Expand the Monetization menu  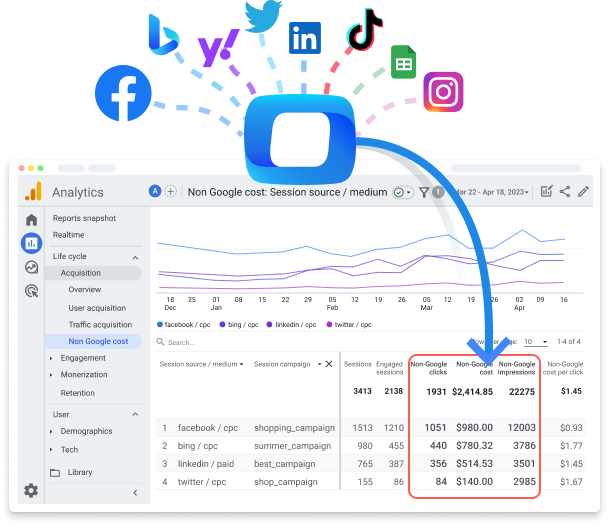pyautogui.click(x=51, y=375)
